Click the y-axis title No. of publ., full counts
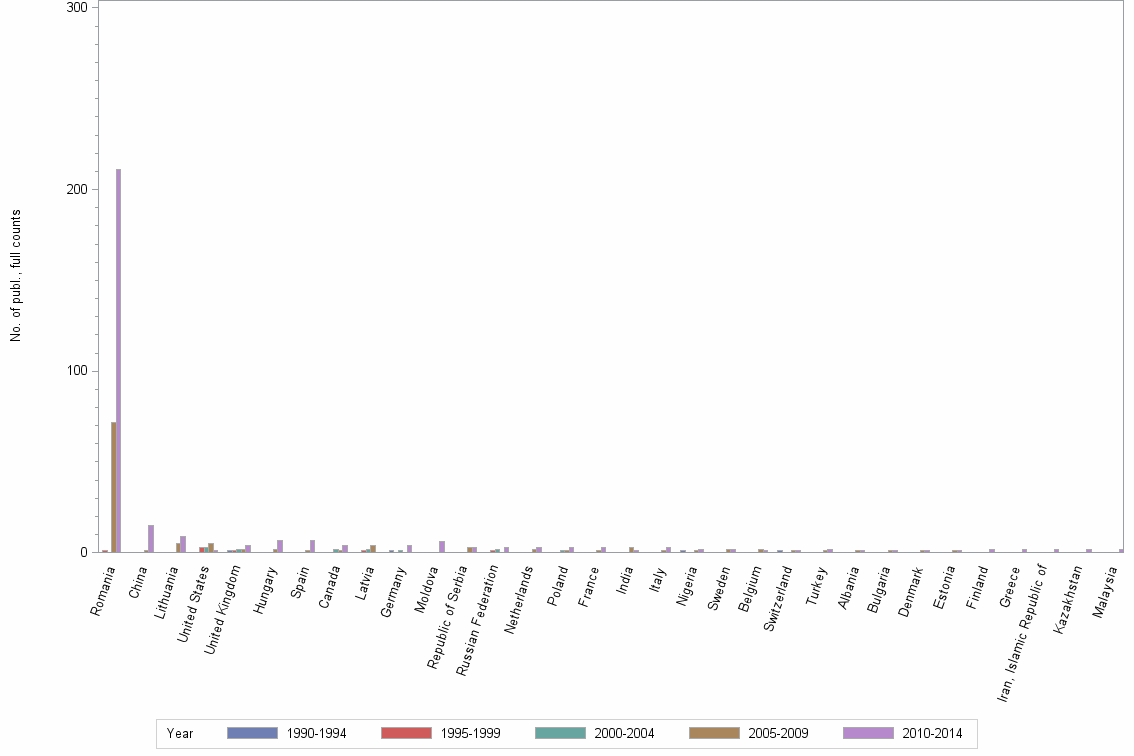 click(x=15, y=276)
